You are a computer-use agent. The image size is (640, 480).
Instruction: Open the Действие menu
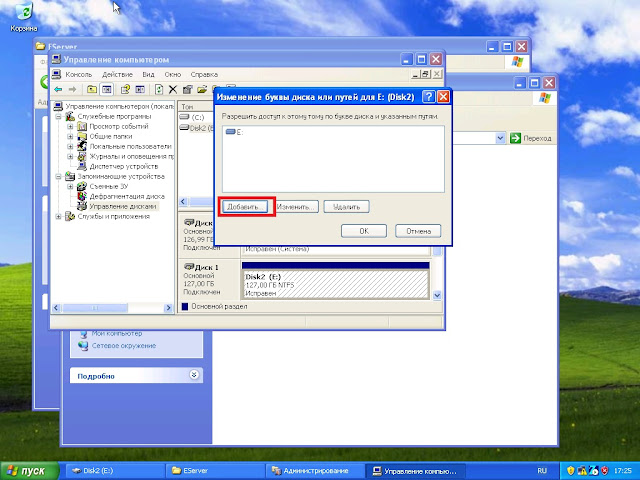[x=118, y=75]
